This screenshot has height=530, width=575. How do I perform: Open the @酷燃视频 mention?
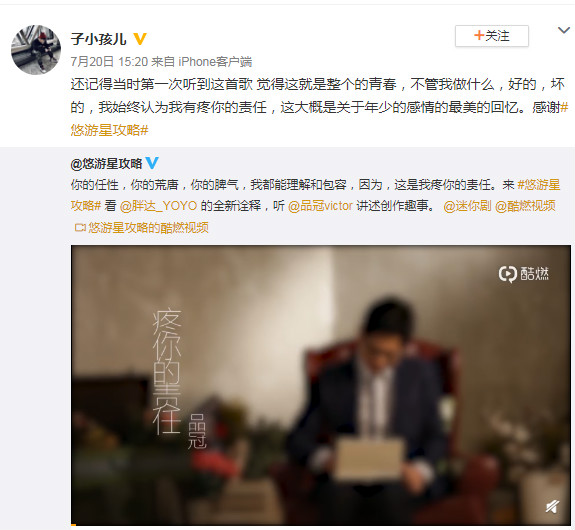(525, 206)
